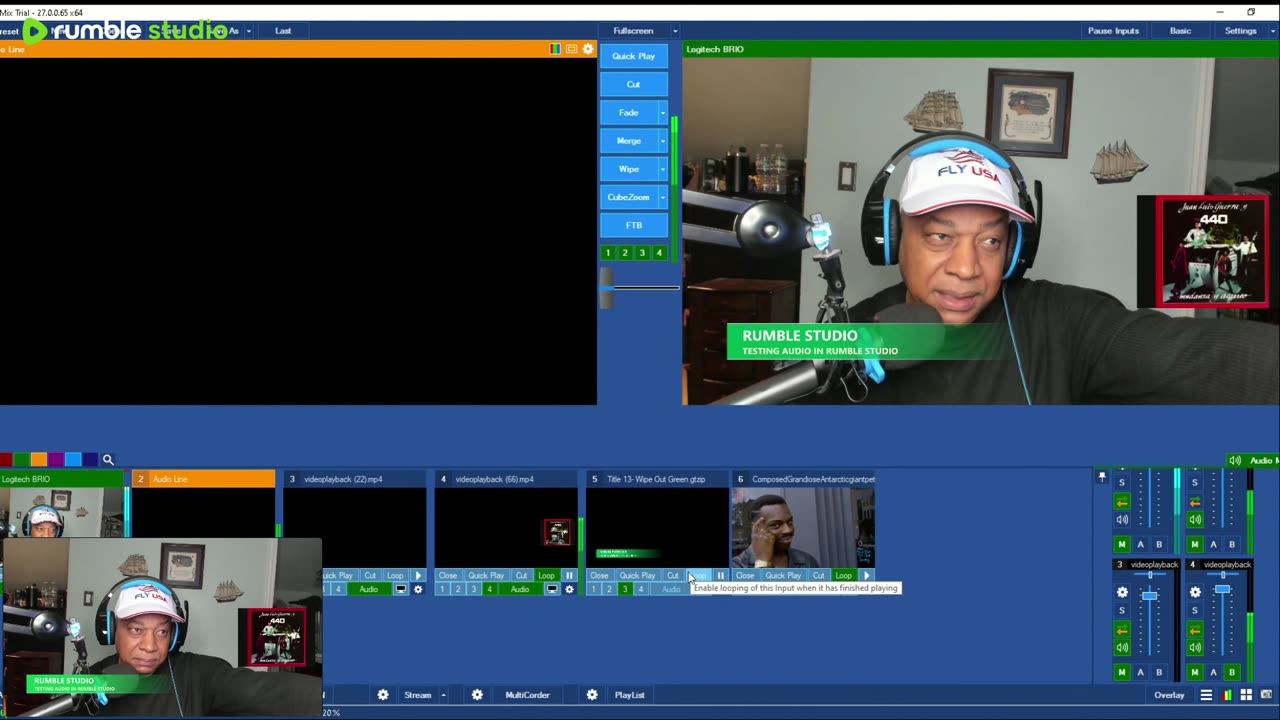Viewport: 1280px width, 720px height.
Task: Play input 6 ComposedGrandiose clip
Action: pyautogui.click(x=867, y=575)
